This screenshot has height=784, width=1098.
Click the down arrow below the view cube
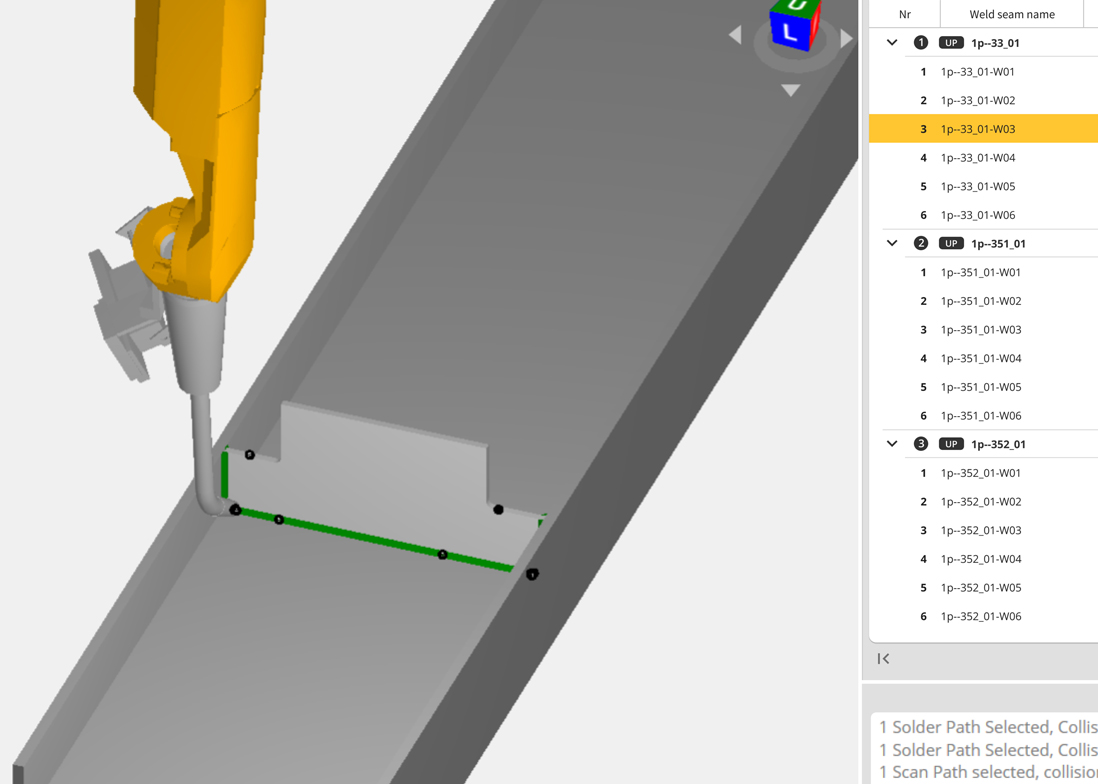pos(790,90)
